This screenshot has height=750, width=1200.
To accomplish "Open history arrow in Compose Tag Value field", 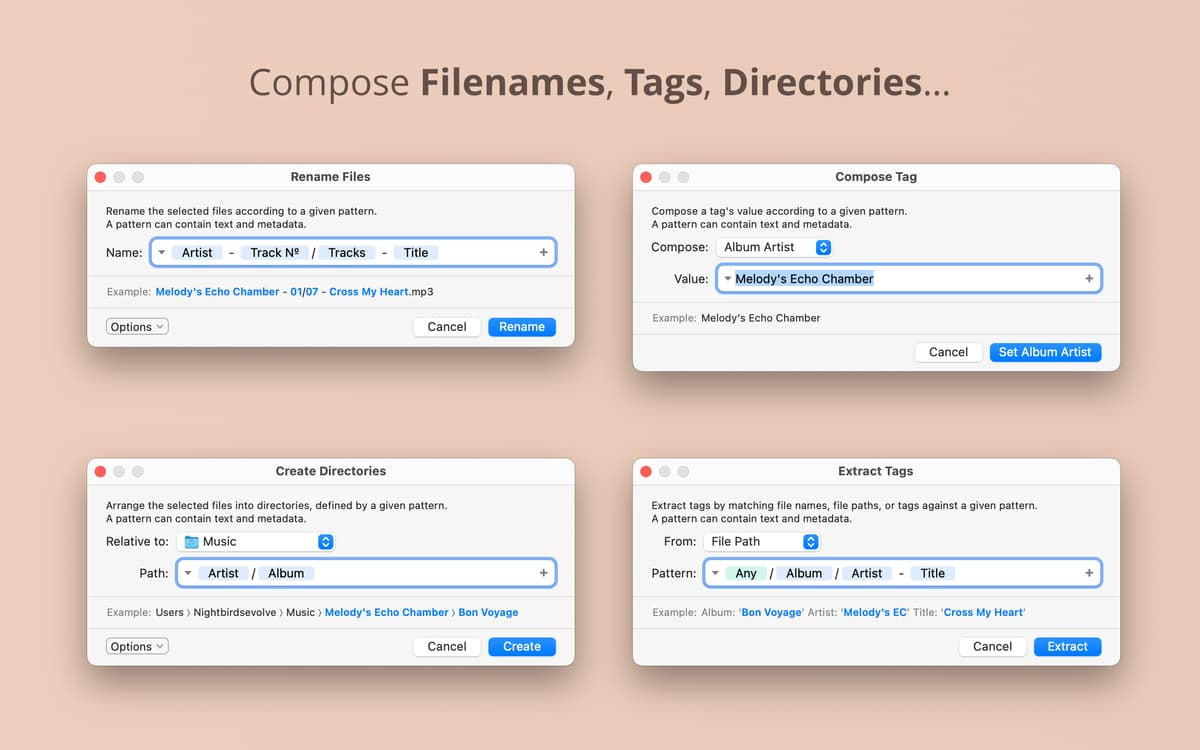I will [x=727, y=279].
